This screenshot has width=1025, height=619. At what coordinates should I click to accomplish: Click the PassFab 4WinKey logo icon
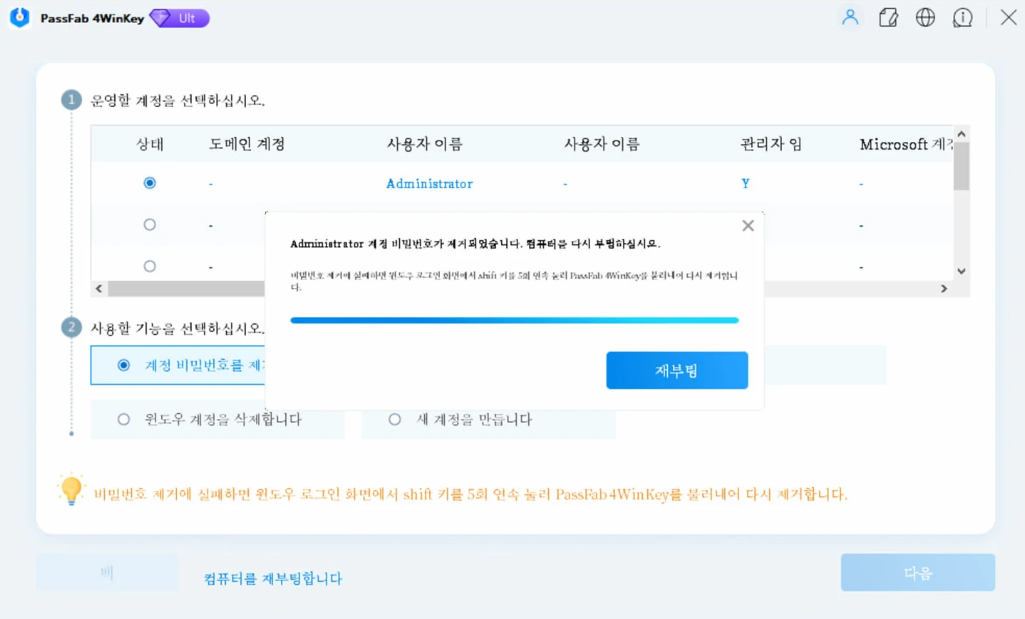pyautogui.click(x=20, y=18)
